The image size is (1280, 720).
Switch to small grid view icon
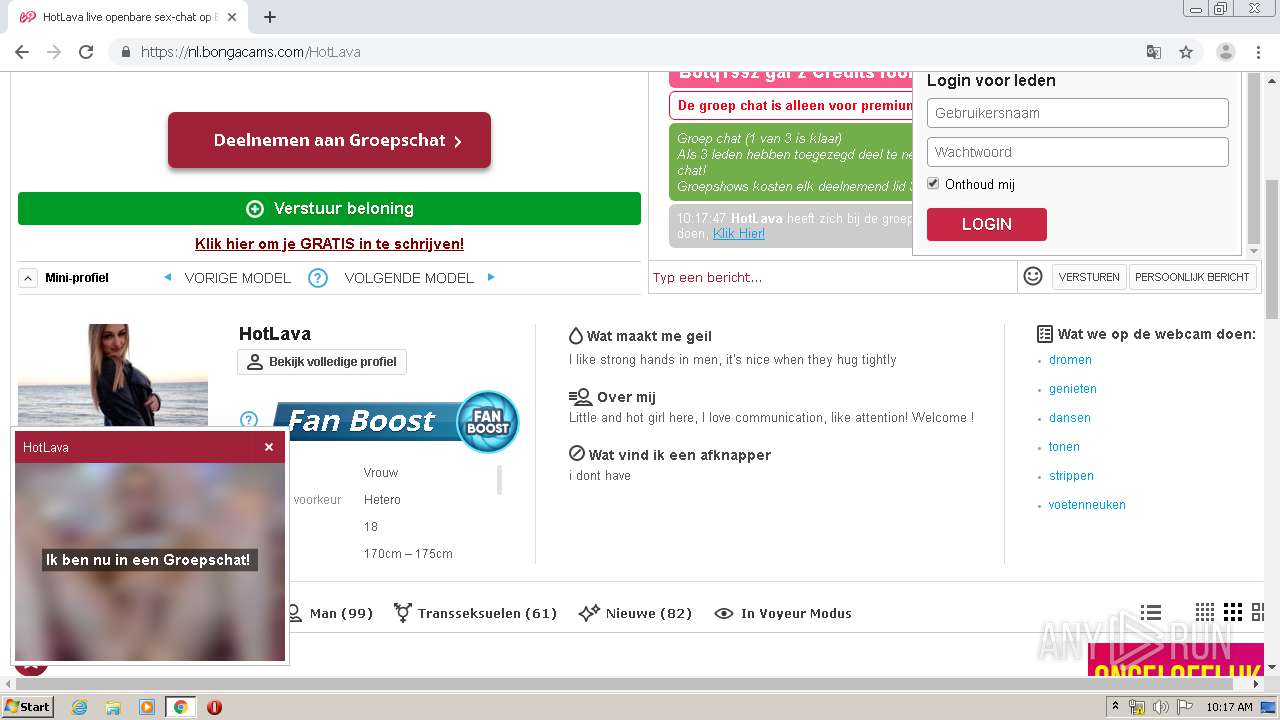[1205, 612]
